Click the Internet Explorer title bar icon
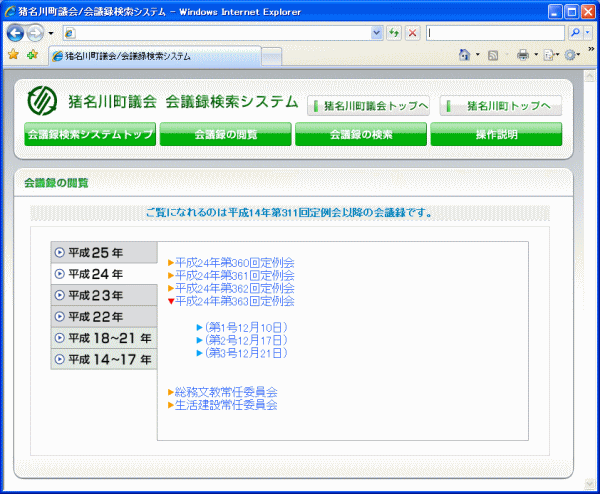 click(x=10, y=11)
